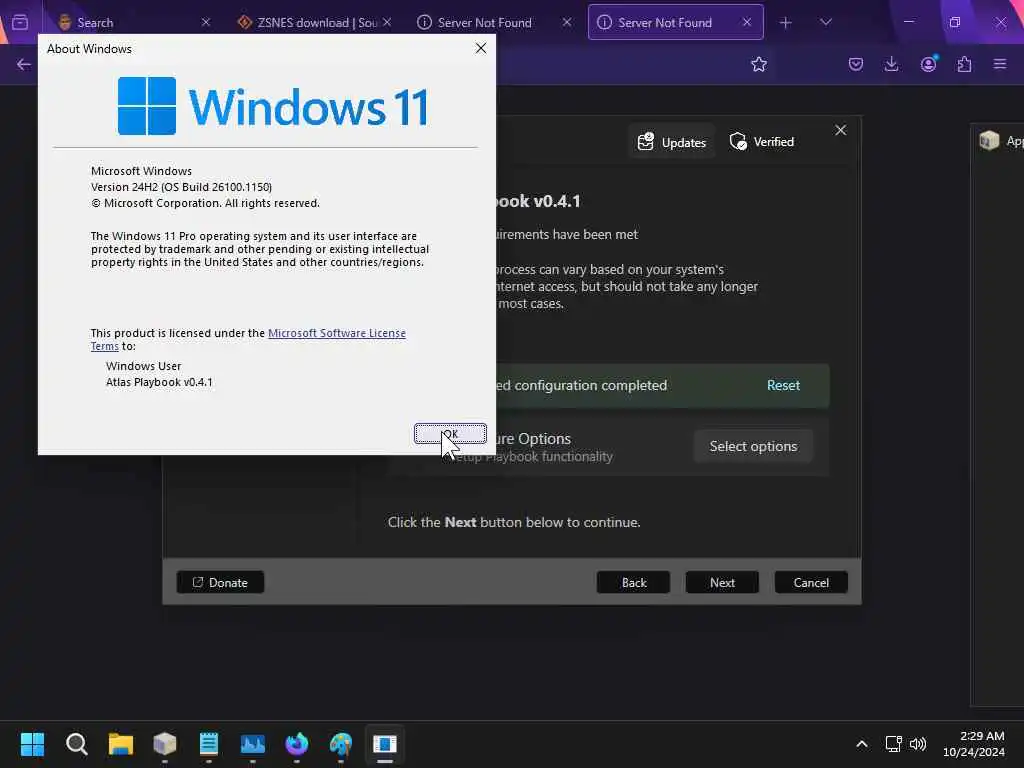
Task: Open the browser downloads panel
Action: pos(891,64)
